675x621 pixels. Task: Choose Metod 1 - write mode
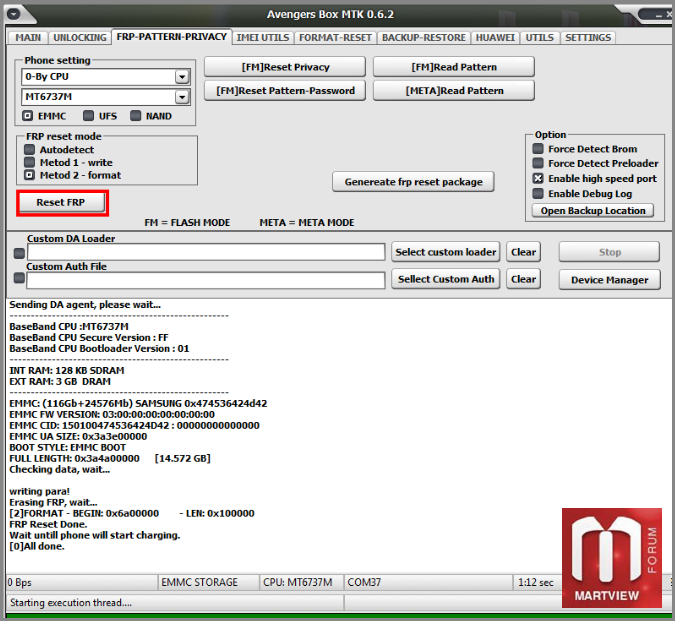click(x=29, y=162)
